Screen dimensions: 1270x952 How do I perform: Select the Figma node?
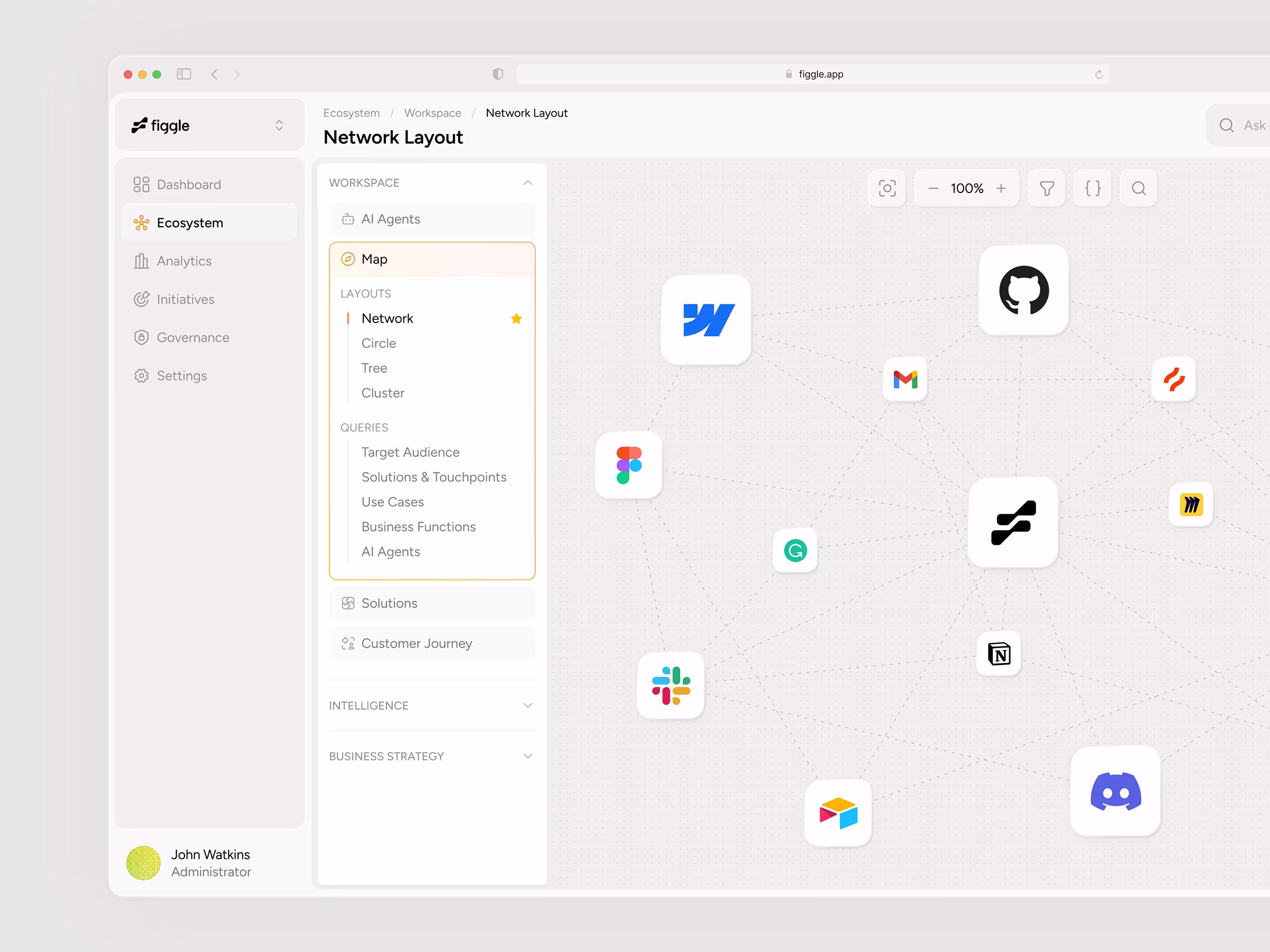point(629,465)
